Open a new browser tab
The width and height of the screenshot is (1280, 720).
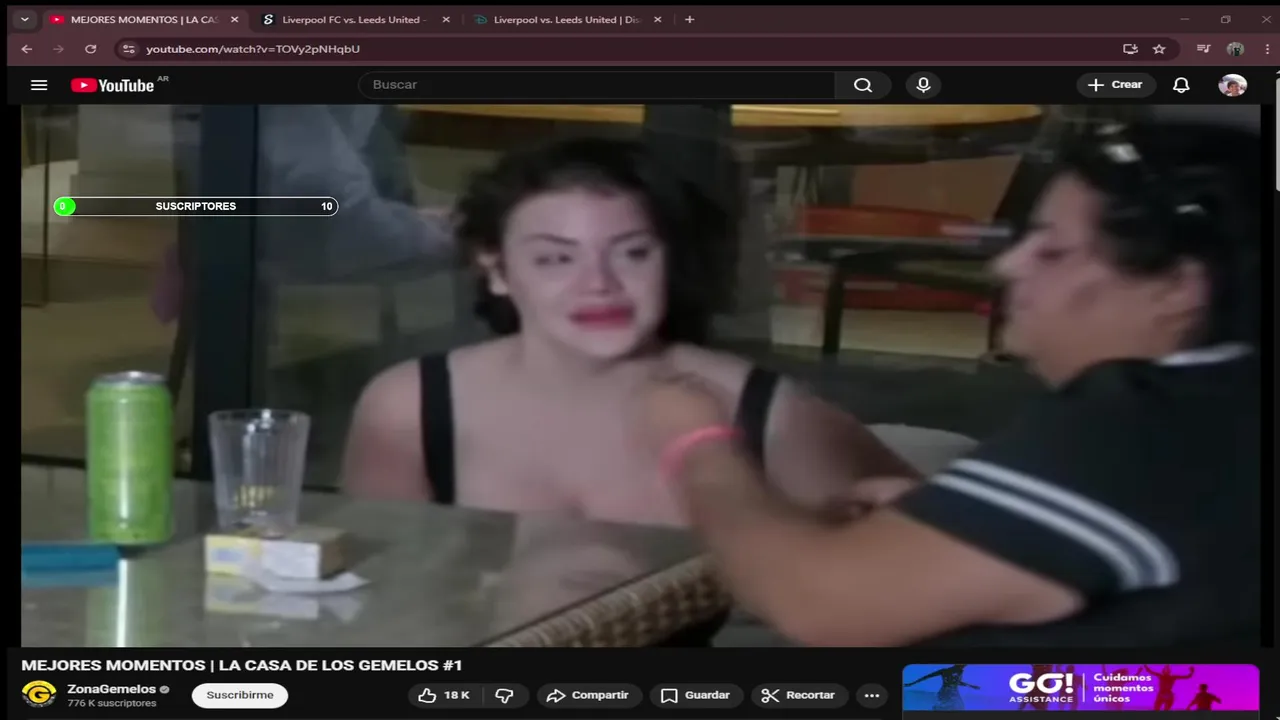(689, 19)
